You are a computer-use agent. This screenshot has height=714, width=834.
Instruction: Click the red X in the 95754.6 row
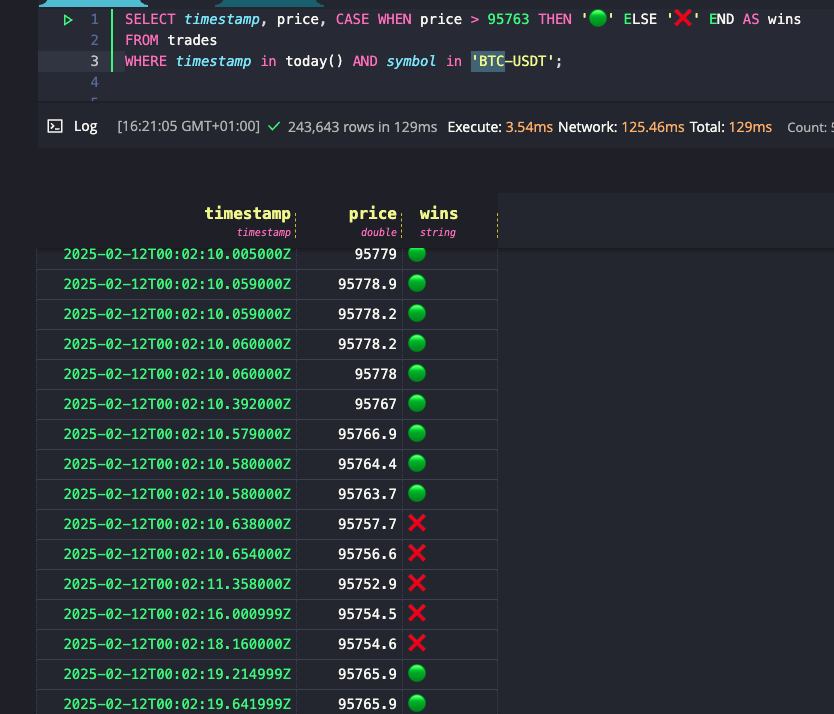pos(417,643)
